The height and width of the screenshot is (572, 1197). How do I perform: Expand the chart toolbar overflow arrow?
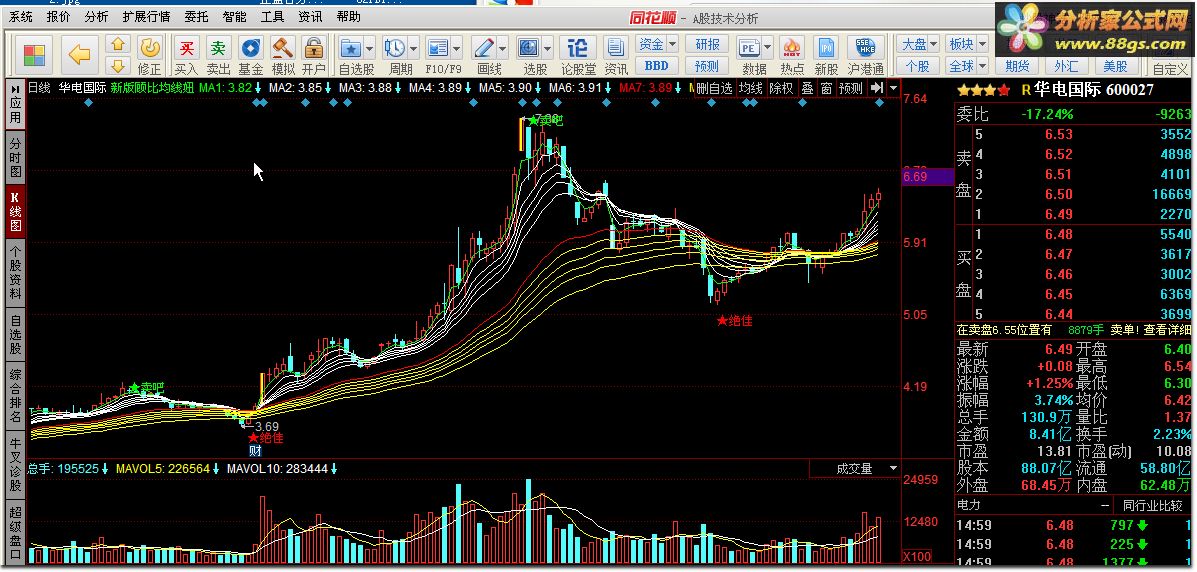(892, 88)
